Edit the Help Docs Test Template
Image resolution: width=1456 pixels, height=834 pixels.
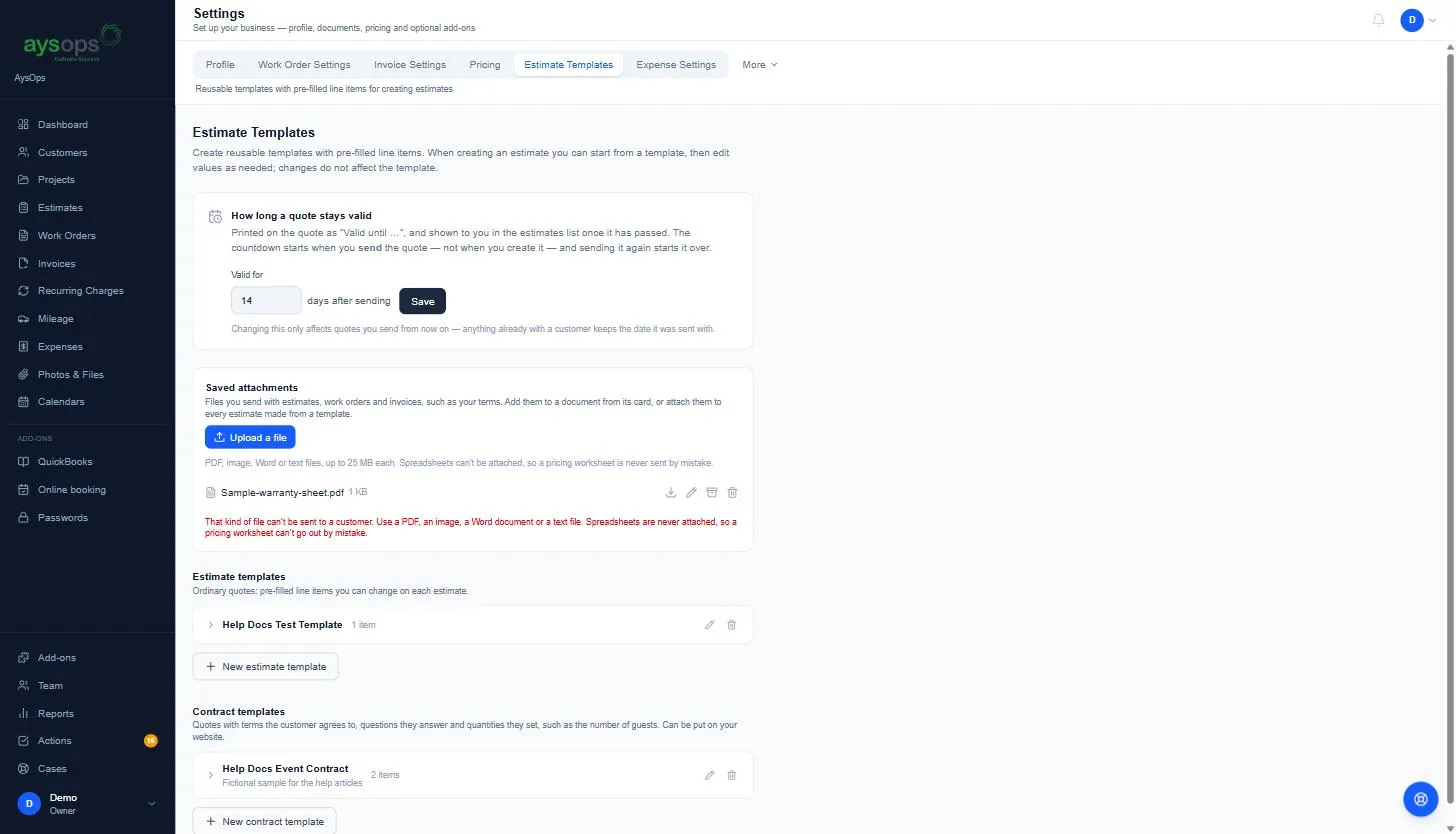[x=710, y=625]
